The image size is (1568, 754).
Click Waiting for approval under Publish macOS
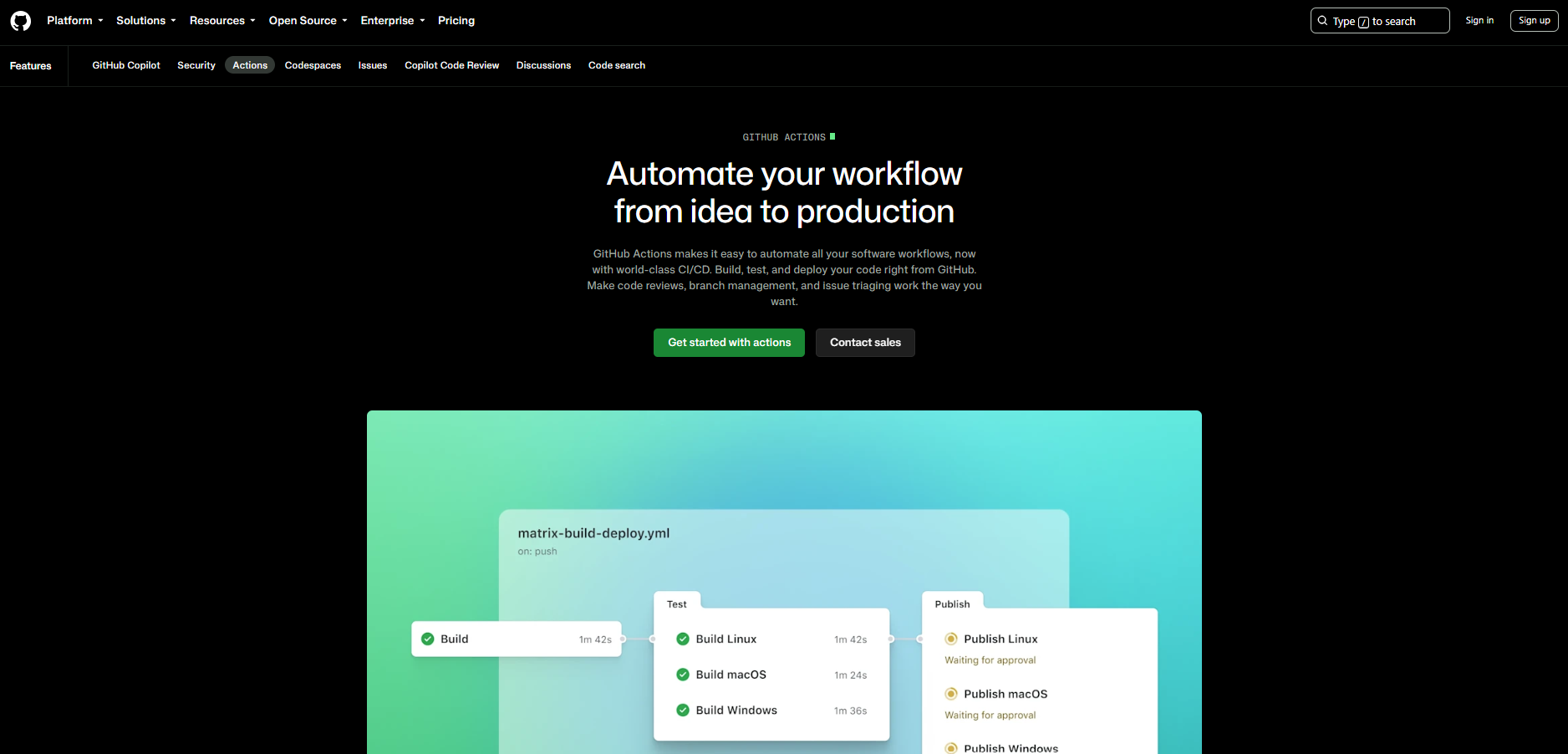990,716
